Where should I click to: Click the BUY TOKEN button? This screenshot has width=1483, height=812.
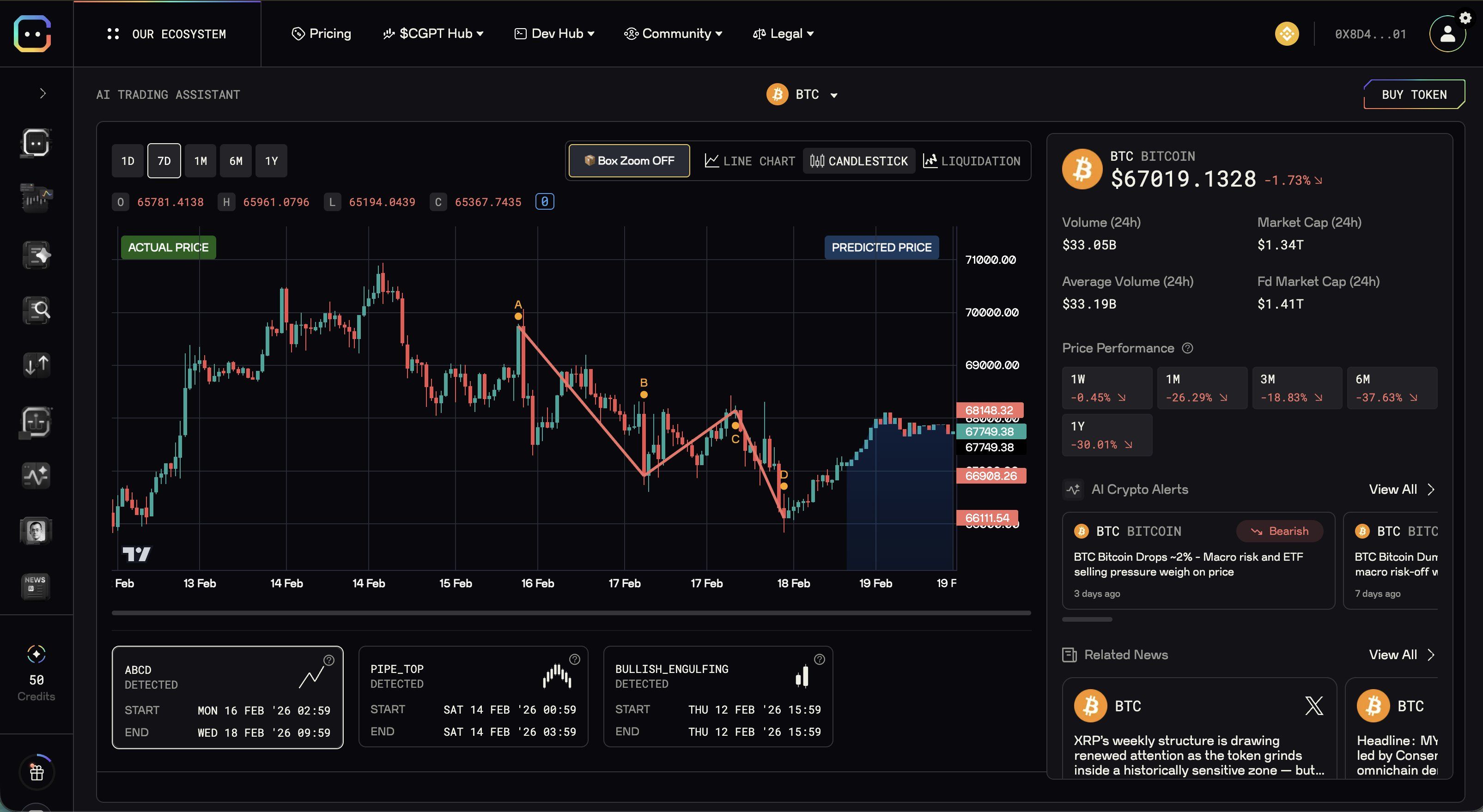1415,94
